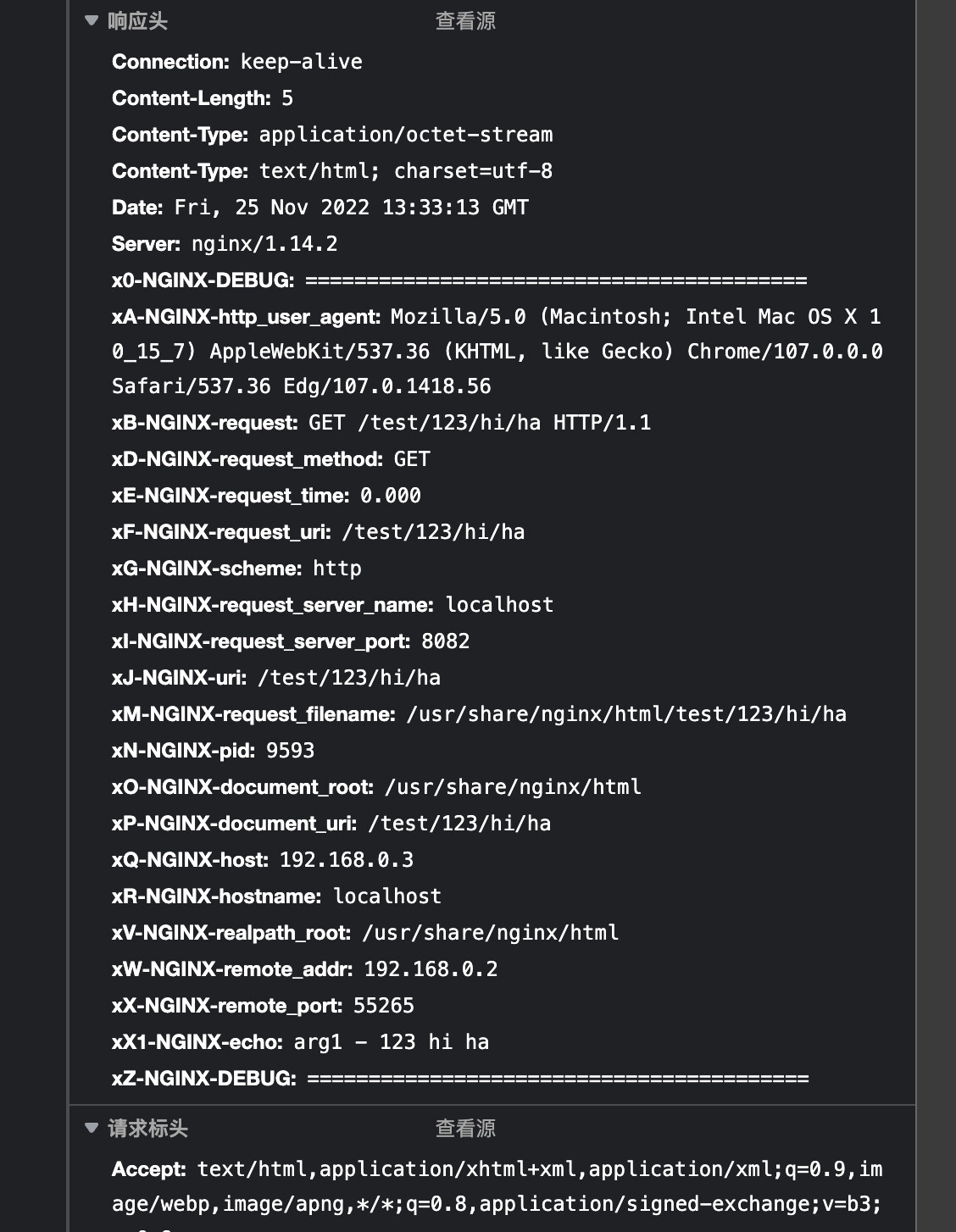Click the text/html charset=utf-8 value
Screen dimensions: 956x1232
(406, 171)
